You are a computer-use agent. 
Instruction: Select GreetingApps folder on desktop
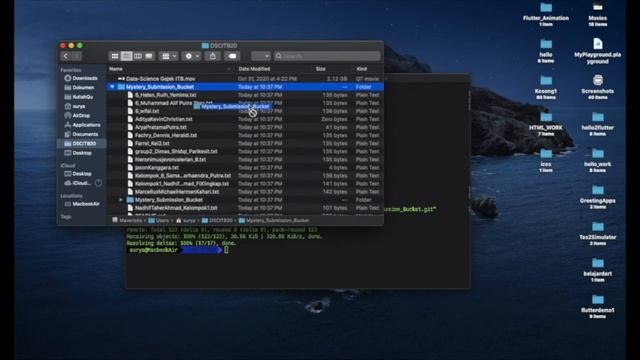point(598,197)
